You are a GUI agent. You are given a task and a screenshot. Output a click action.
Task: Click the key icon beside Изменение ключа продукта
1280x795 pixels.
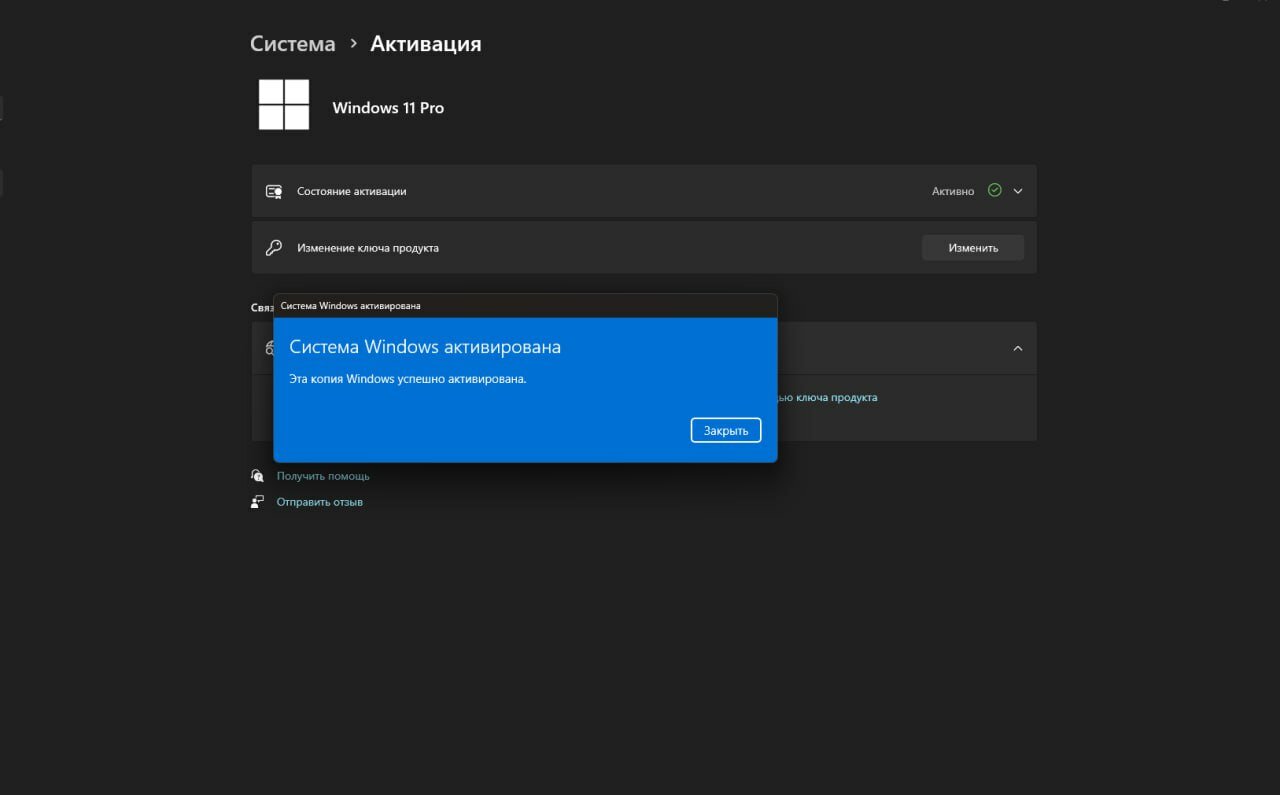[x=273, y=248]
